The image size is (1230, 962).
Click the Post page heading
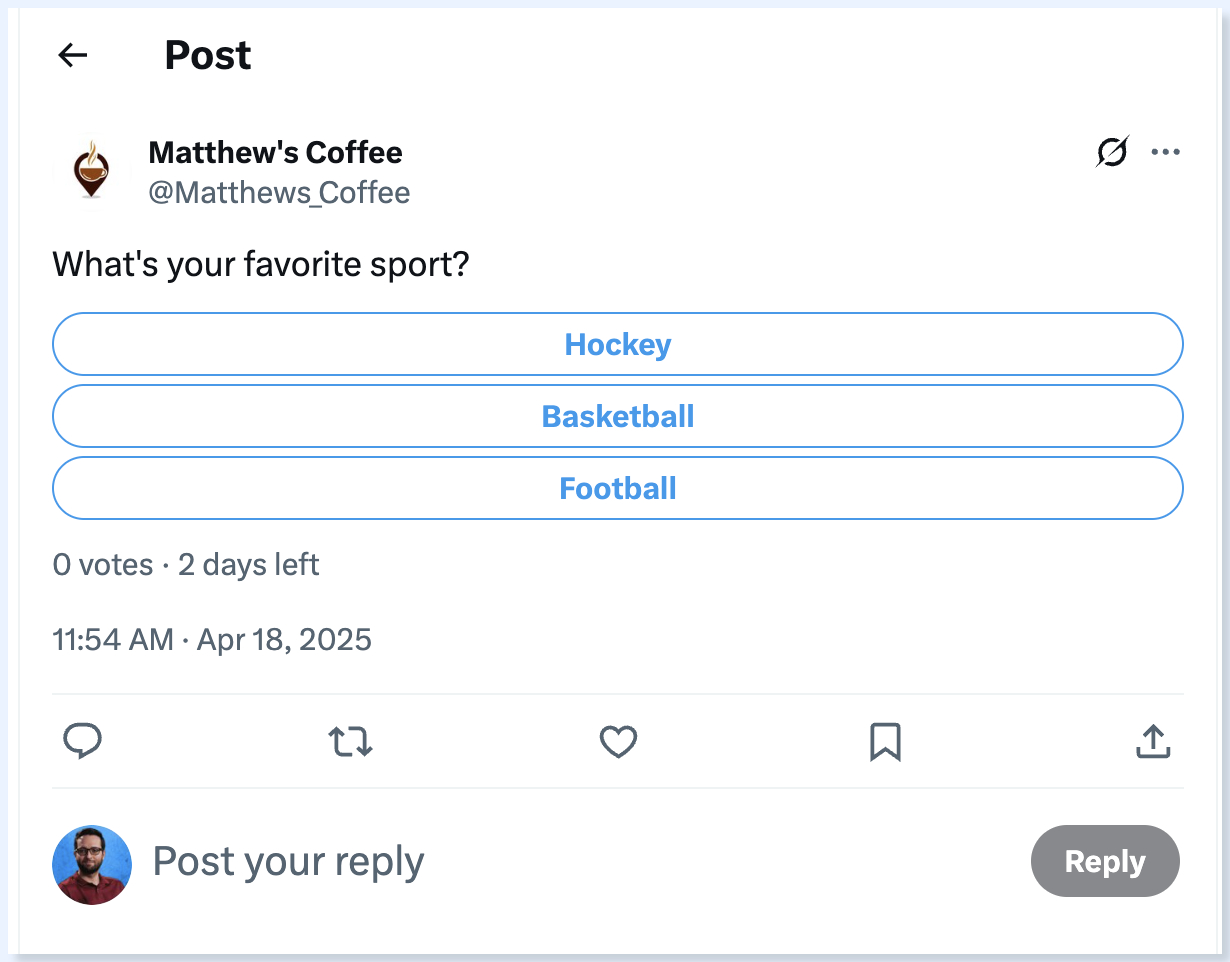(208, 55)
